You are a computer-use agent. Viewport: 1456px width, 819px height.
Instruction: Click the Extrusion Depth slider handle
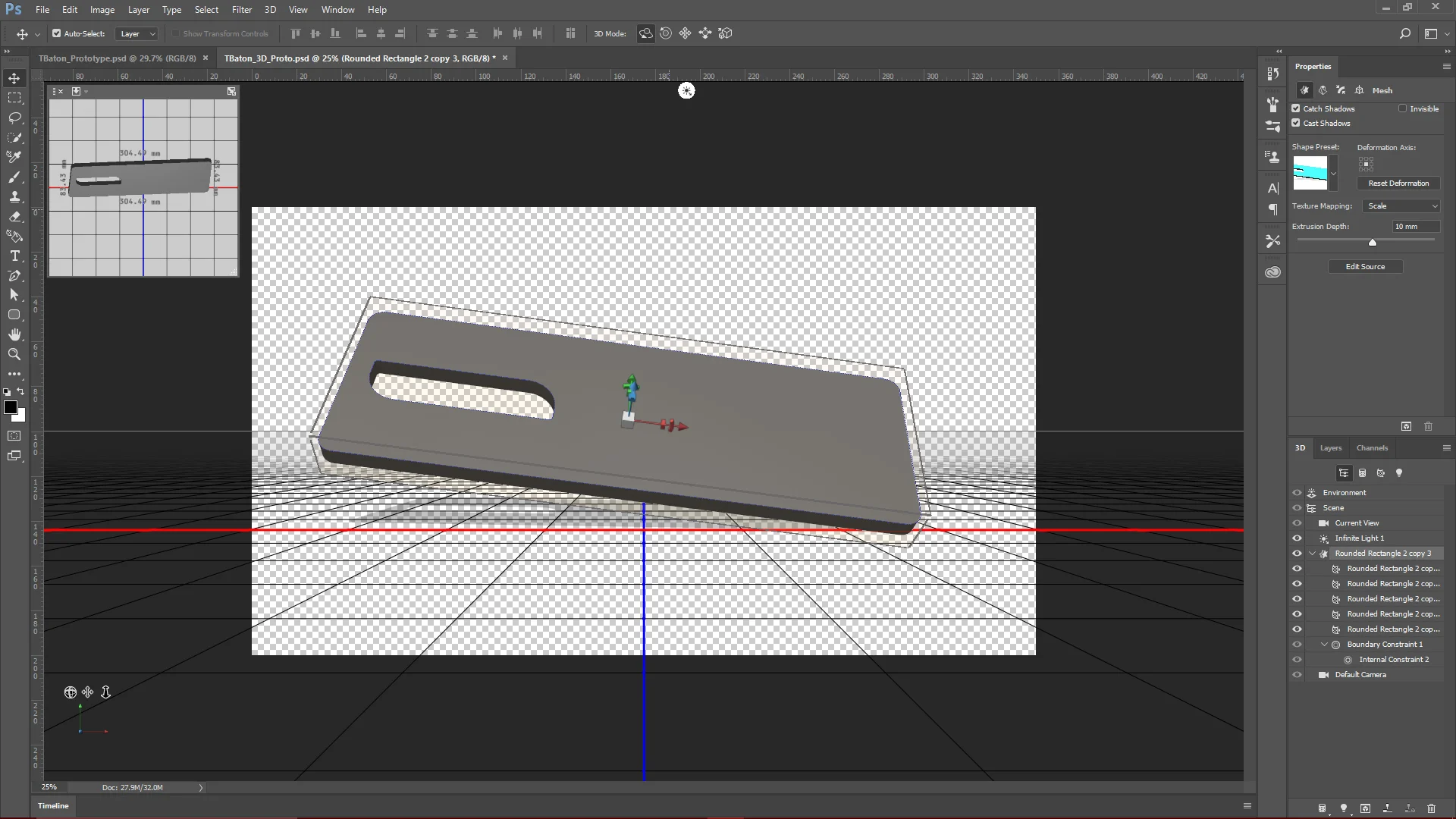pyautogui.click(x=1372, y=243)
